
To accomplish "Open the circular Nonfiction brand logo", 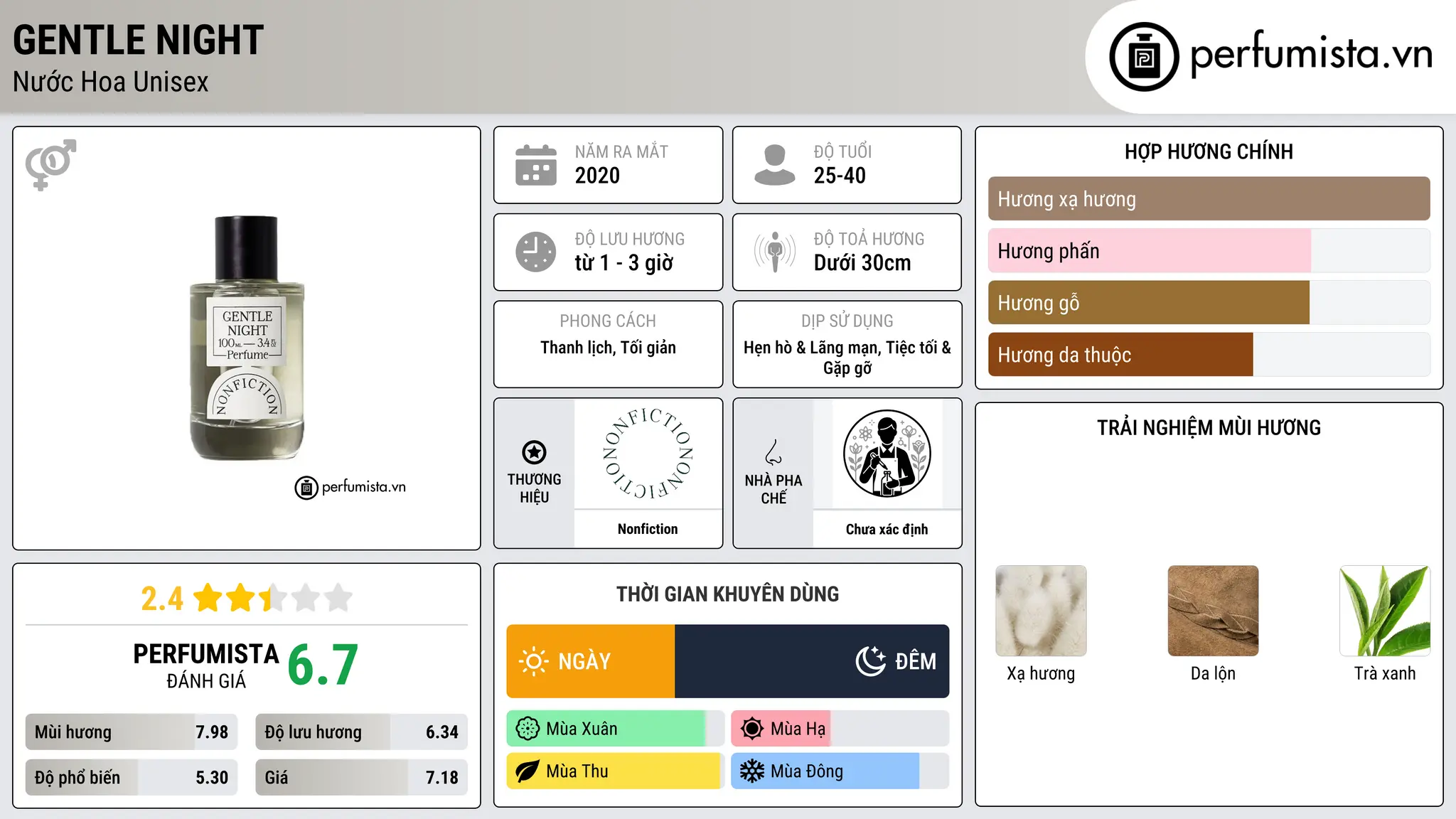I will coord(648,454).
